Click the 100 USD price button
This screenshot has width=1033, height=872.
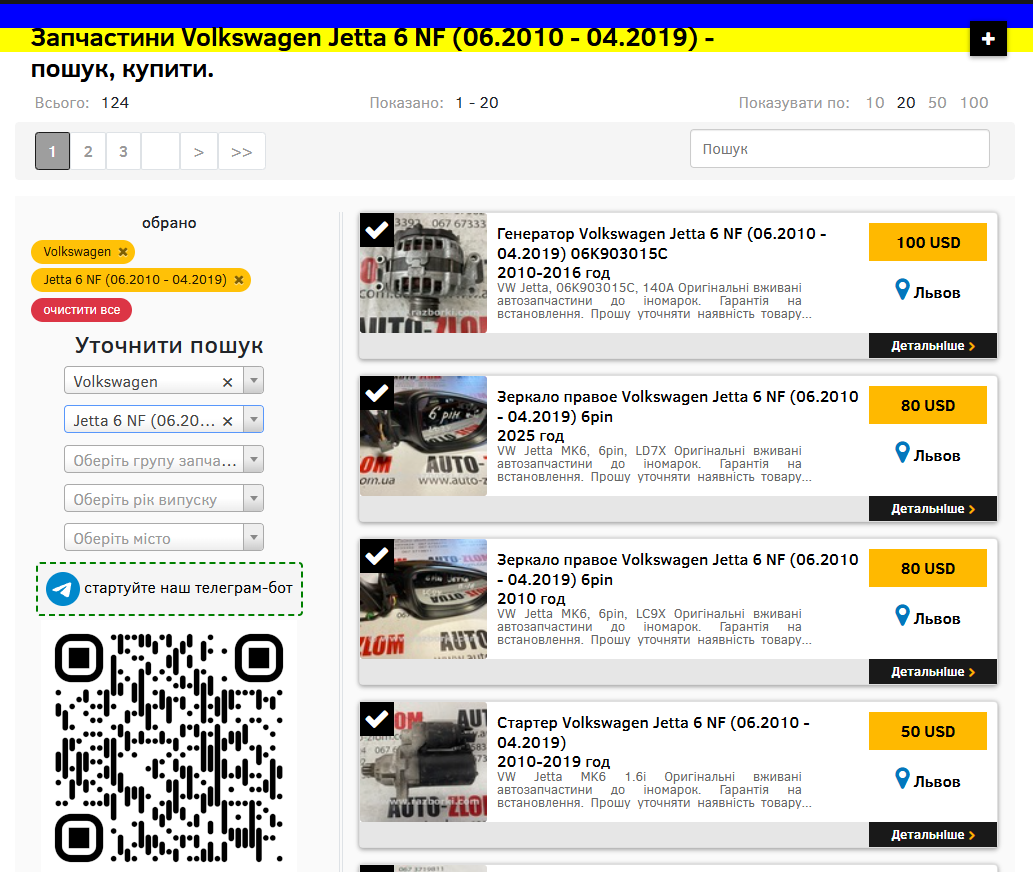click(x=928, y=242)
